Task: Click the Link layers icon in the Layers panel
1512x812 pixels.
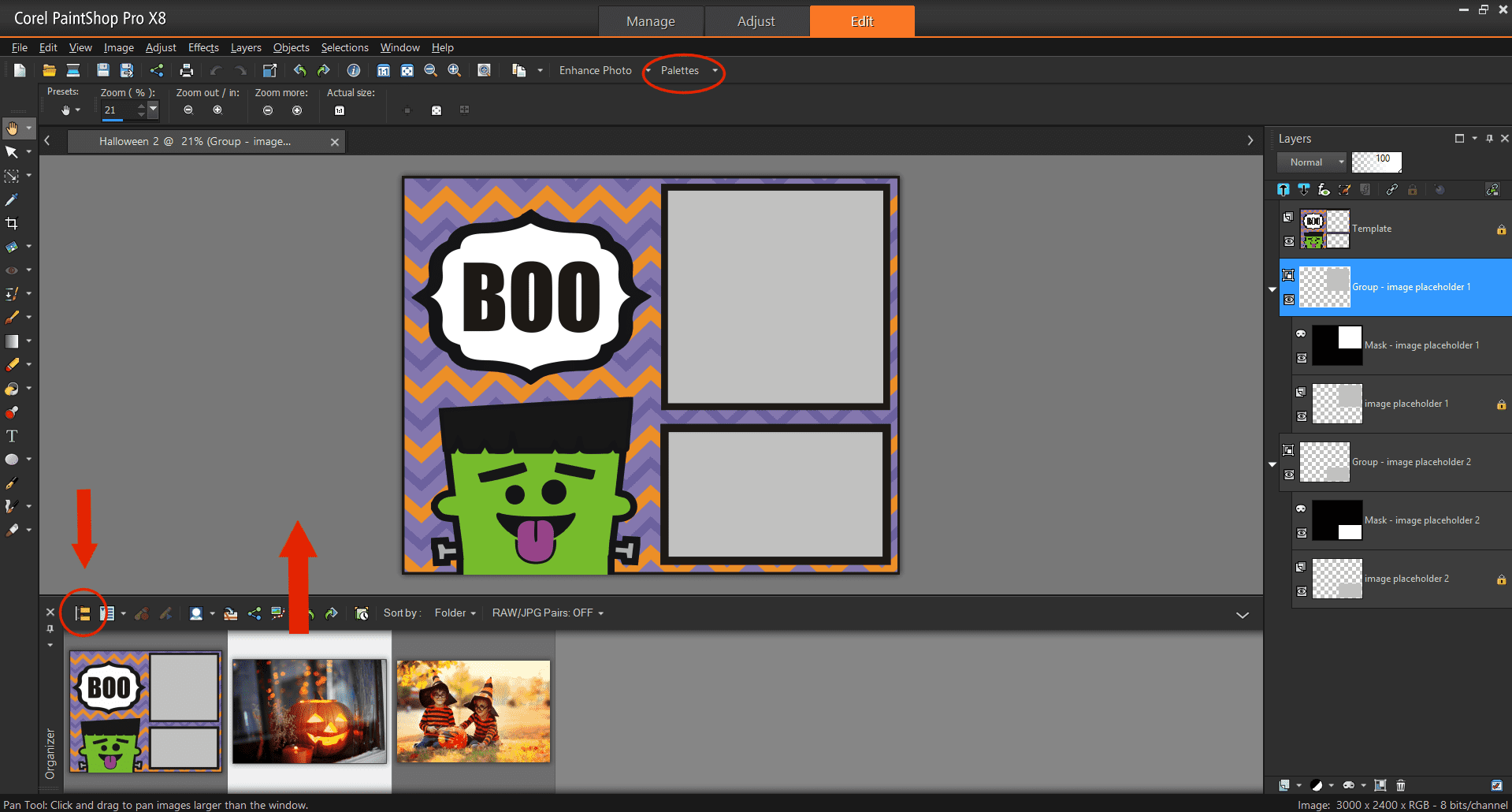Action: [x=1391, y=189]
